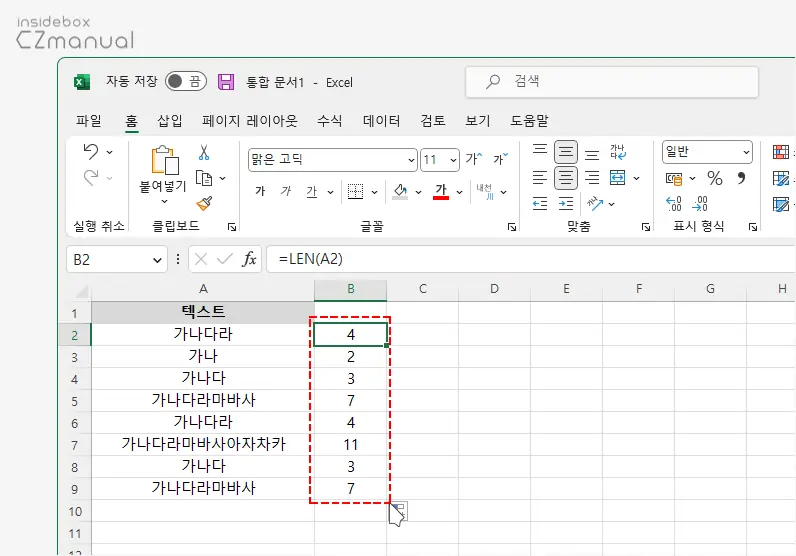Align text left
This screenshot has width=796, height=556.
coord(540,178)
